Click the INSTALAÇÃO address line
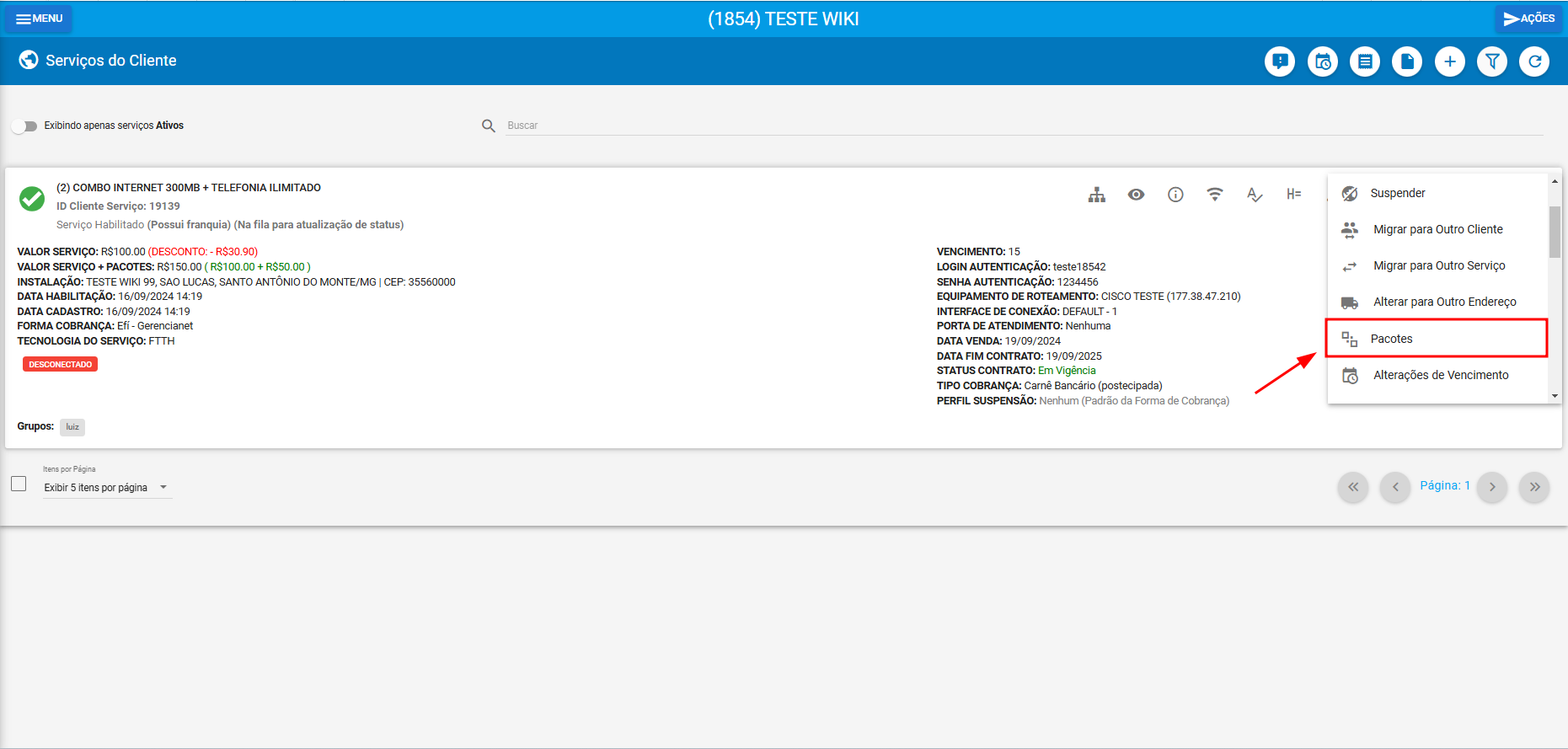Image resolution: width=1568 pixels, height=749 pixels. pyautogui.click(x=236, y=282)
